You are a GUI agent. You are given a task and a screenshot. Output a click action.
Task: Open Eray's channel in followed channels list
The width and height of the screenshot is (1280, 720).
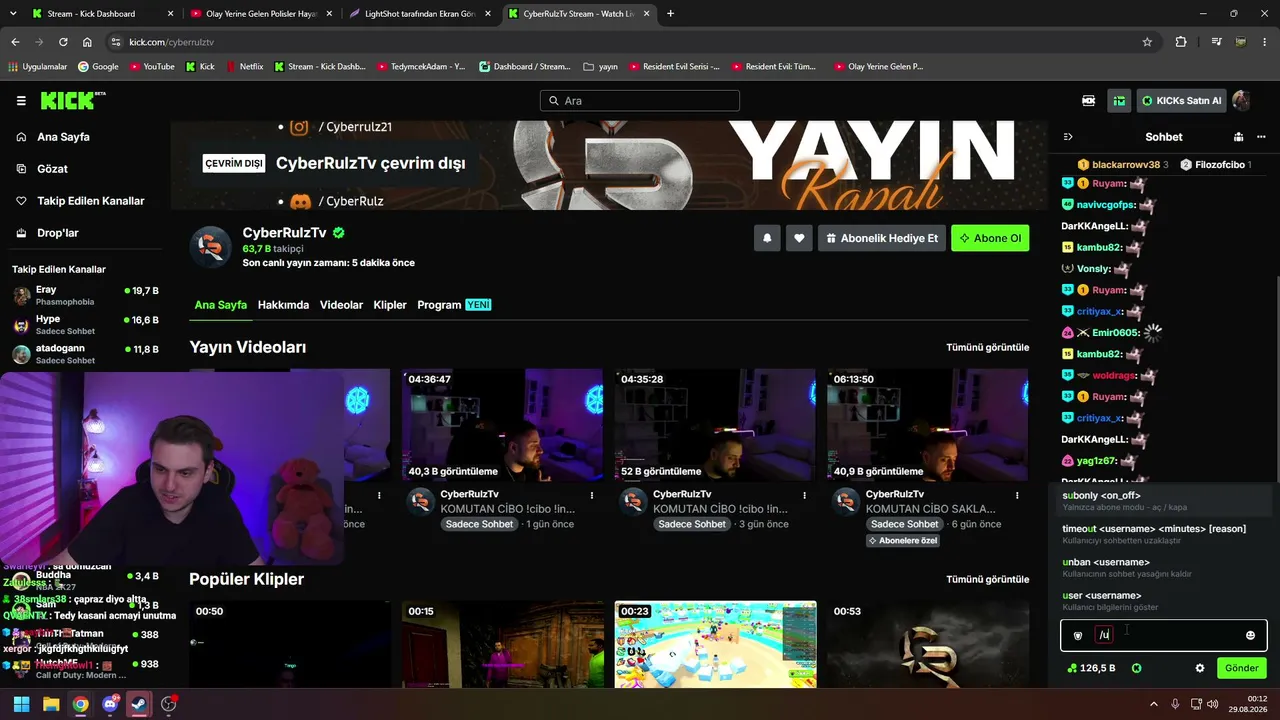(x=85, y=295)
